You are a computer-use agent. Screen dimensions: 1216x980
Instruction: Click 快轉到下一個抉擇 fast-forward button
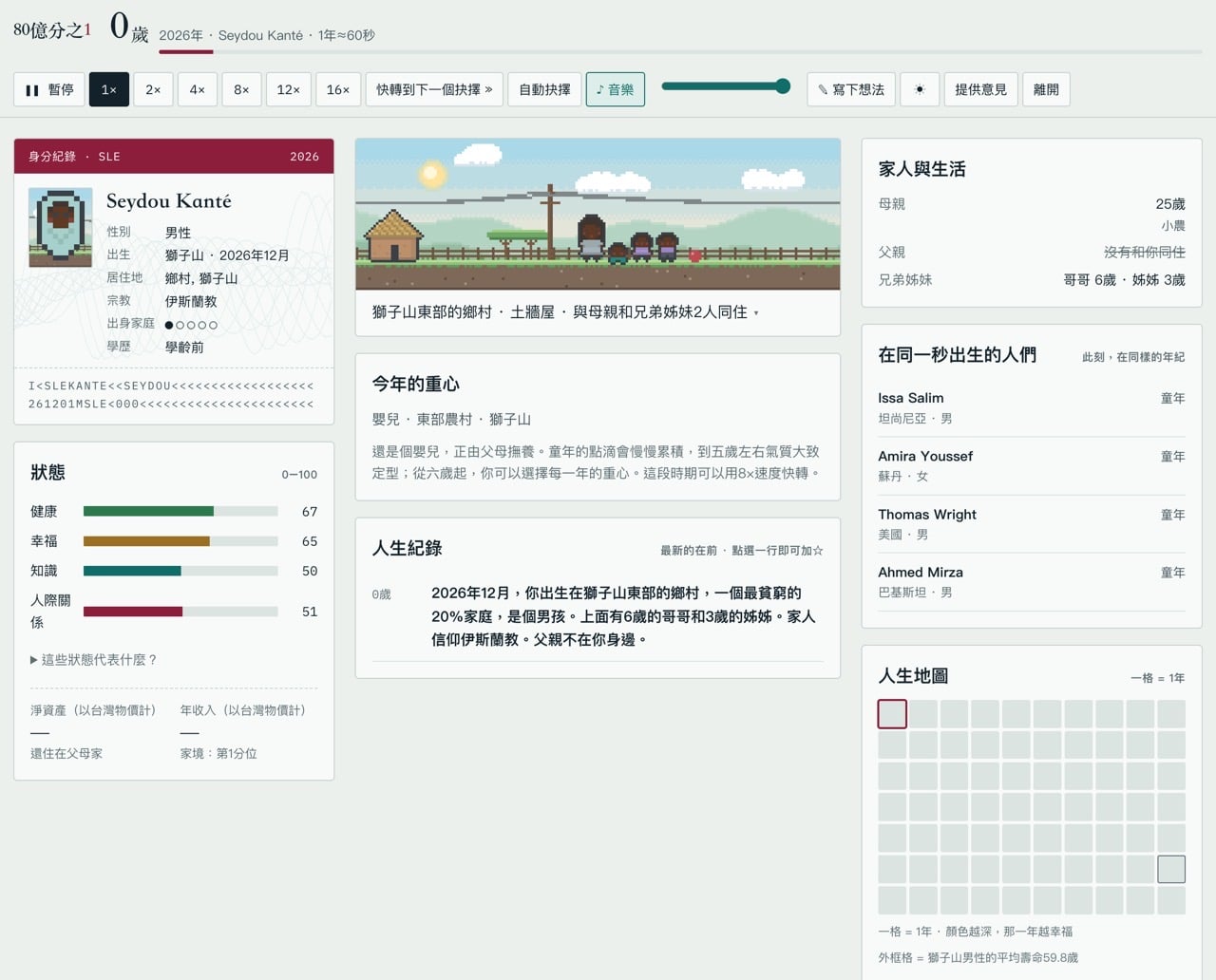(x=434, y=89)
